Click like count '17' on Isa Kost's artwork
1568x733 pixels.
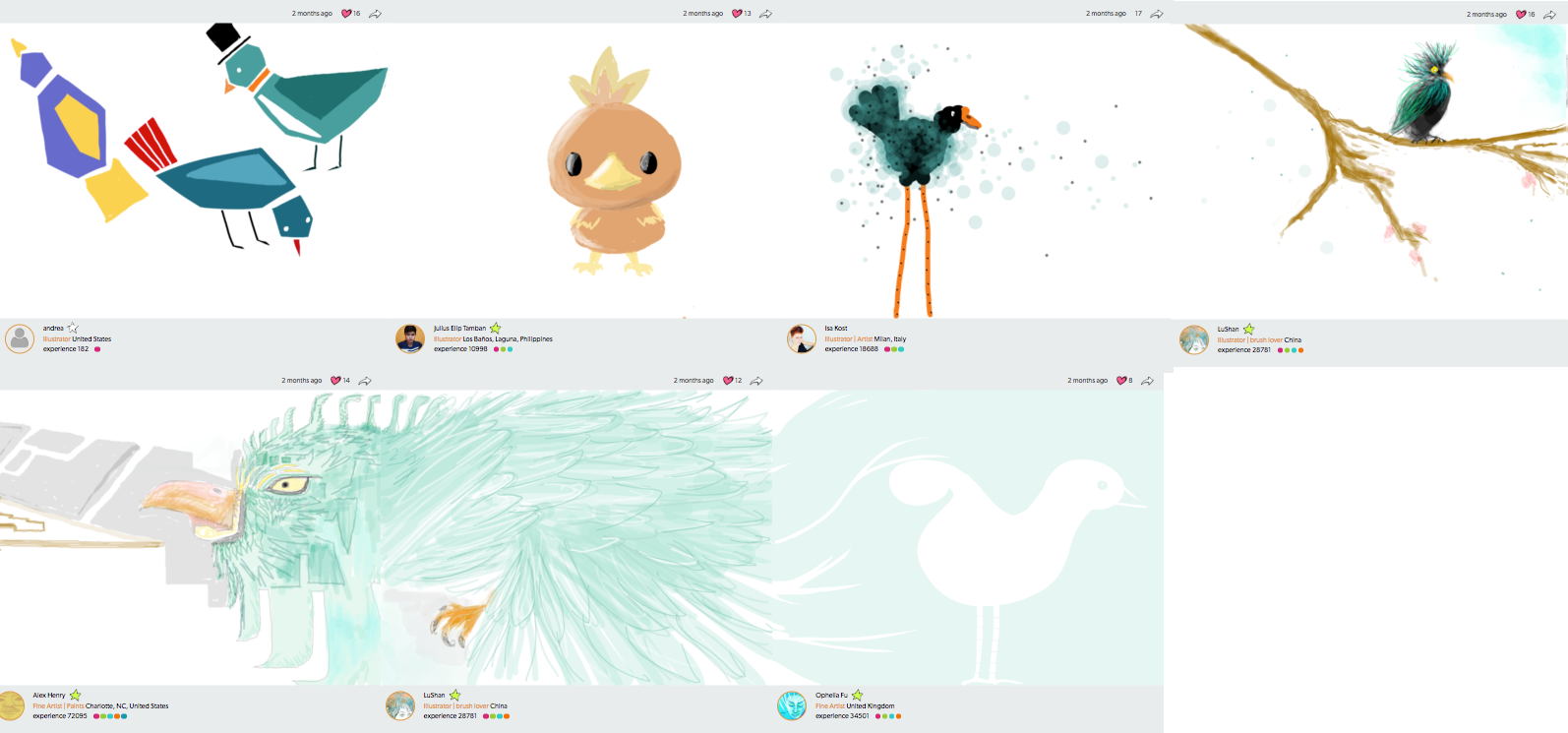coord(1138,14)
